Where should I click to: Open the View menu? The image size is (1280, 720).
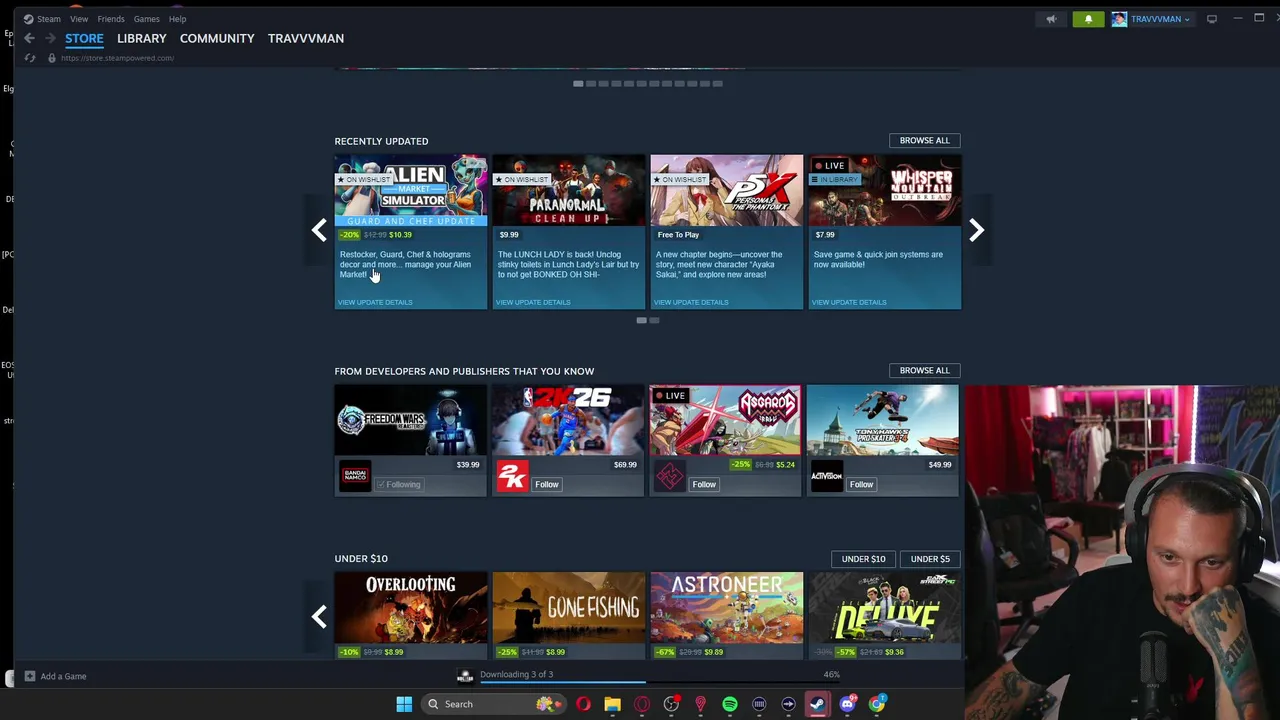[79, 19]
